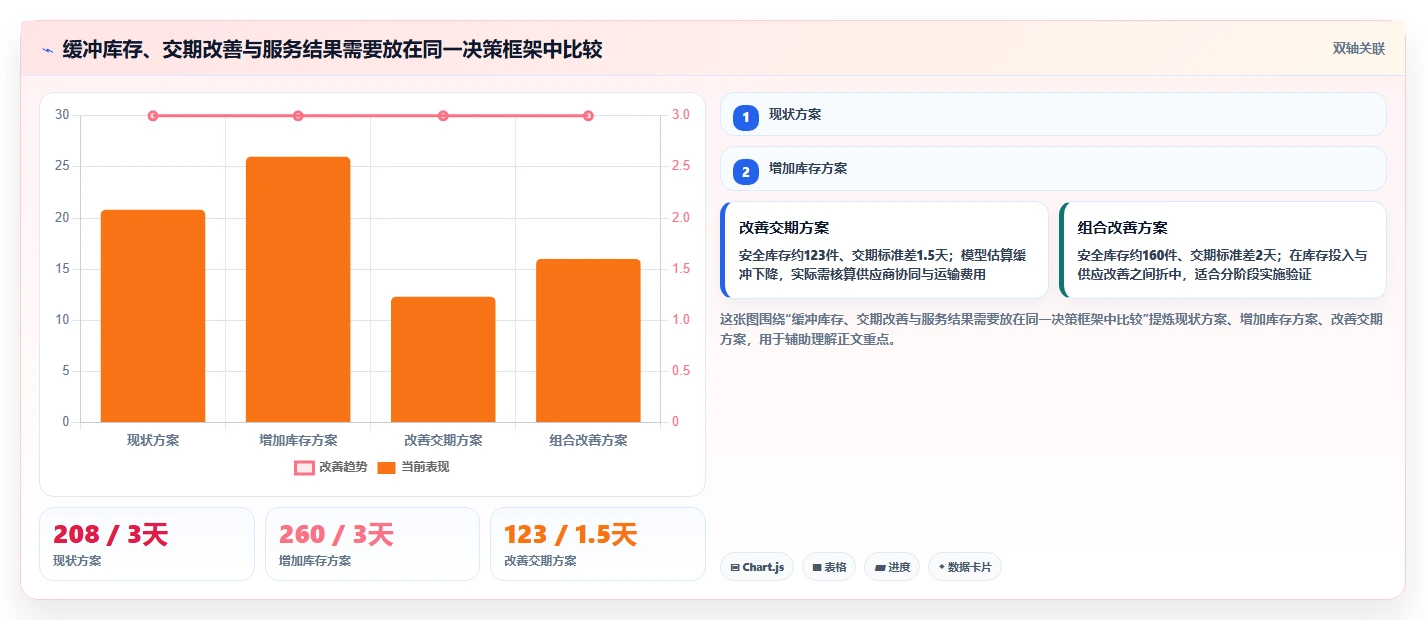Click right axis value 1.0

pyautogui.click(x=680, y=320)
